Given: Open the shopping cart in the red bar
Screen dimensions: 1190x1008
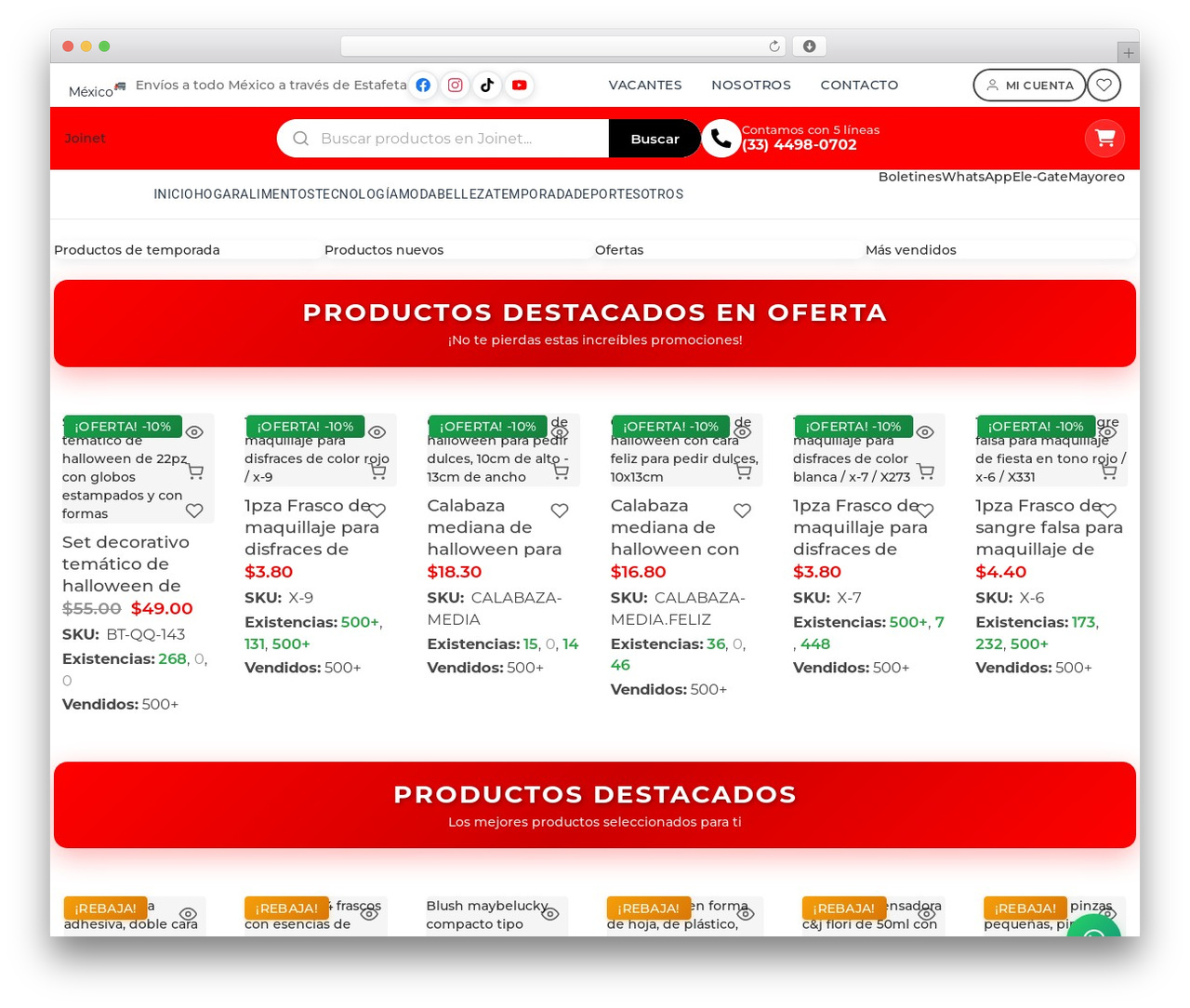Looking at the screenshot, I should (x=1105, y=139).
